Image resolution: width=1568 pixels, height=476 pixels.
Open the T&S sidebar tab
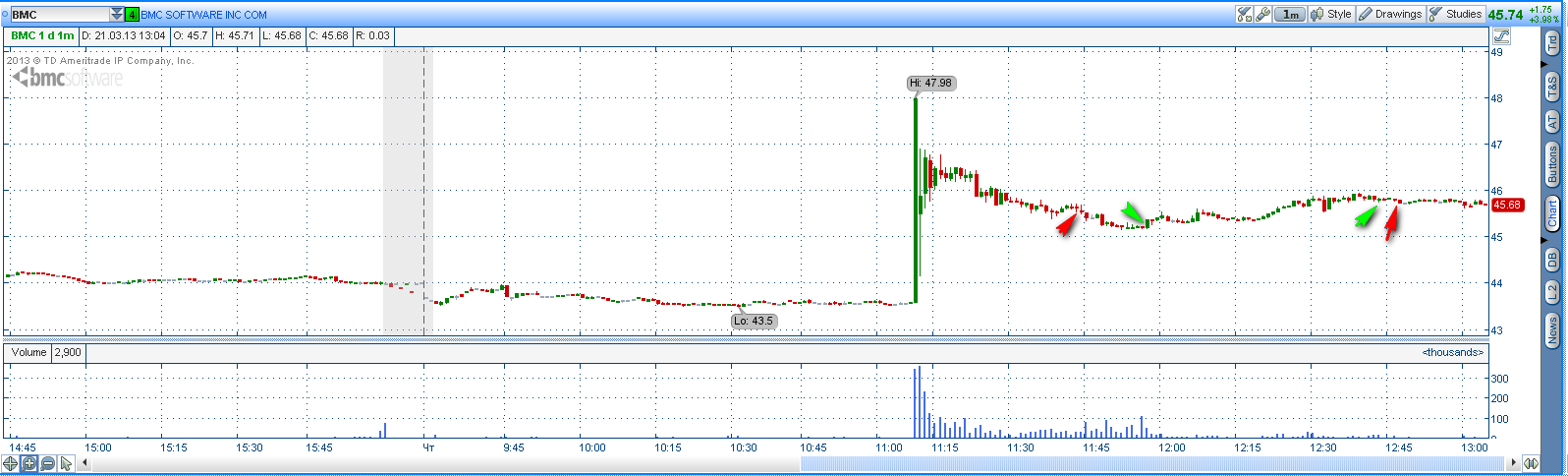tap(1552, 87)
